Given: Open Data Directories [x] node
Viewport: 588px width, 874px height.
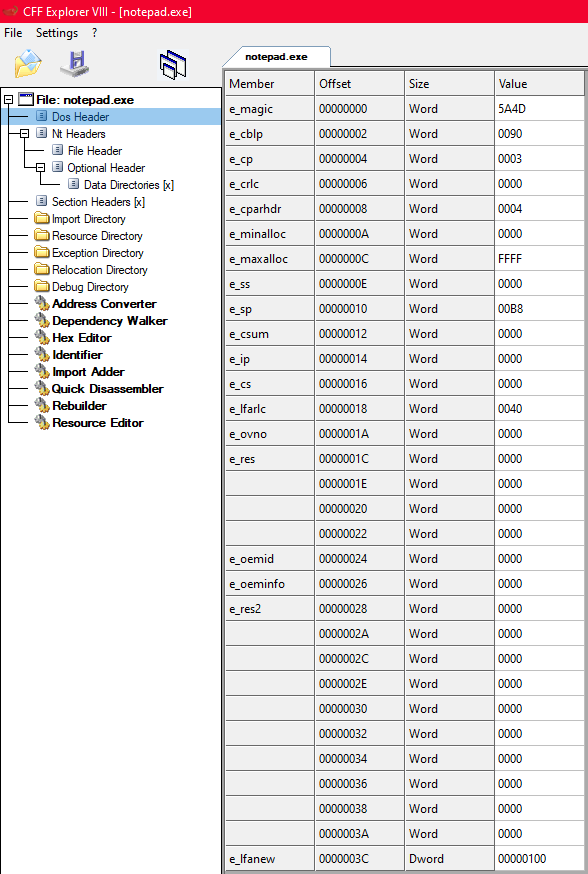Looking at the screenshot, I should 129,185.
